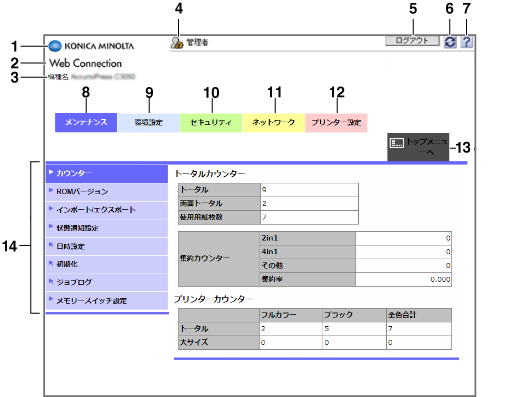Select 状態通知設定 in the sidebar
The image size is (517, 397).
tap(107, 228)
